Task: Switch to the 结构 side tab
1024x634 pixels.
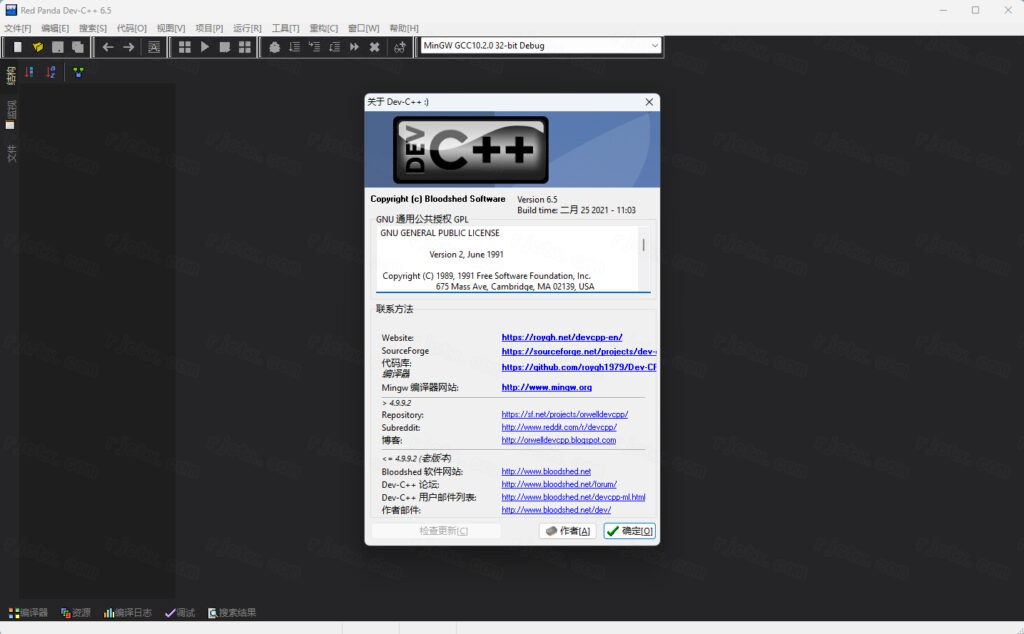Action: (10, 75)
